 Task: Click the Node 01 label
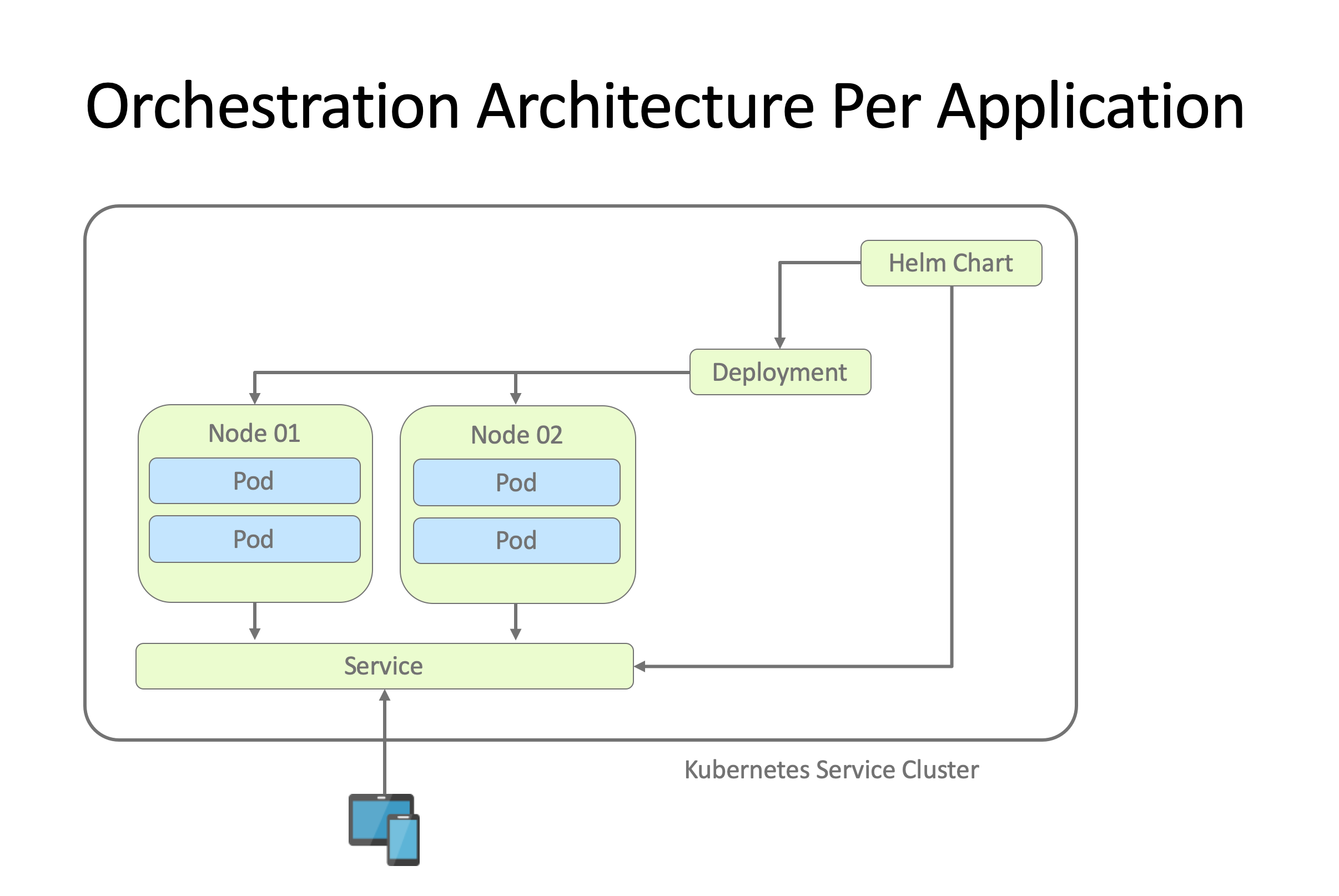point(254,433)
